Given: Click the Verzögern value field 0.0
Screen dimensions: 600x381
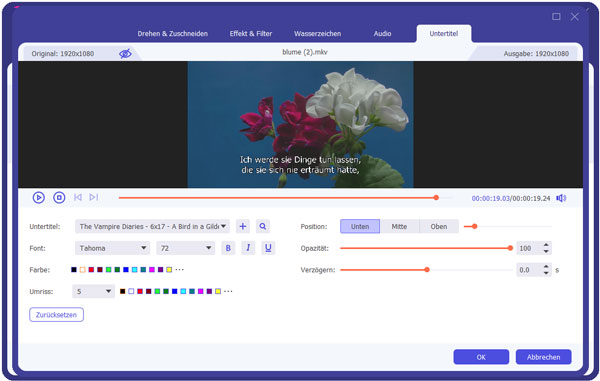Looking at the screenshot, I should [x=529, y=270].
